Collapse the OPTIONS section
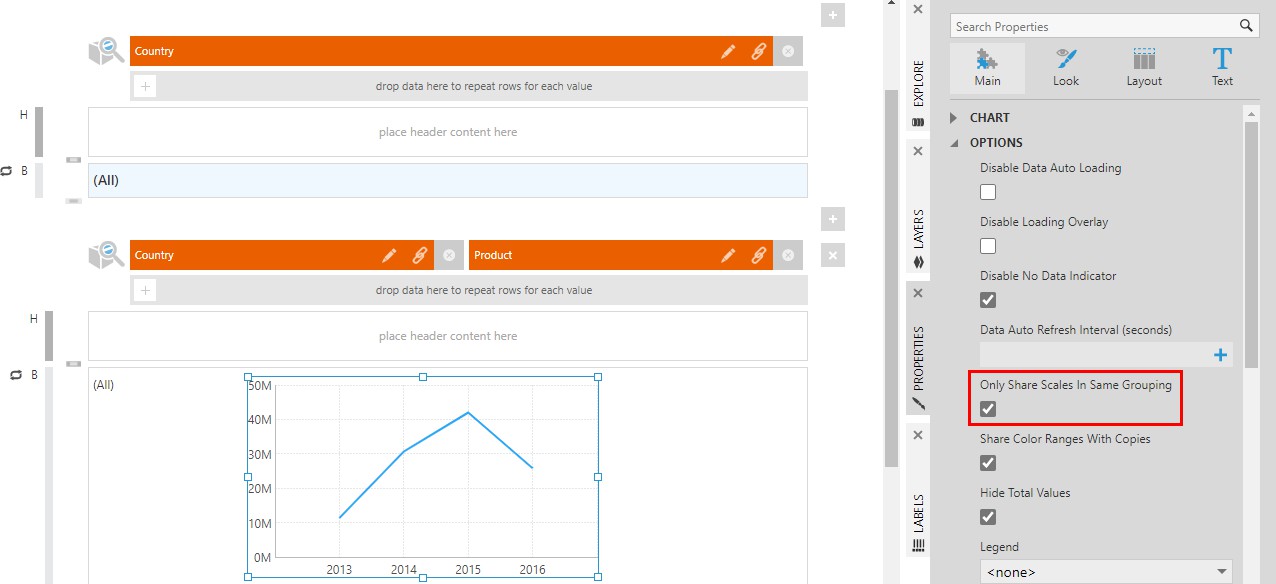Viewport: 1276px width, 584px height. point(957,143)
